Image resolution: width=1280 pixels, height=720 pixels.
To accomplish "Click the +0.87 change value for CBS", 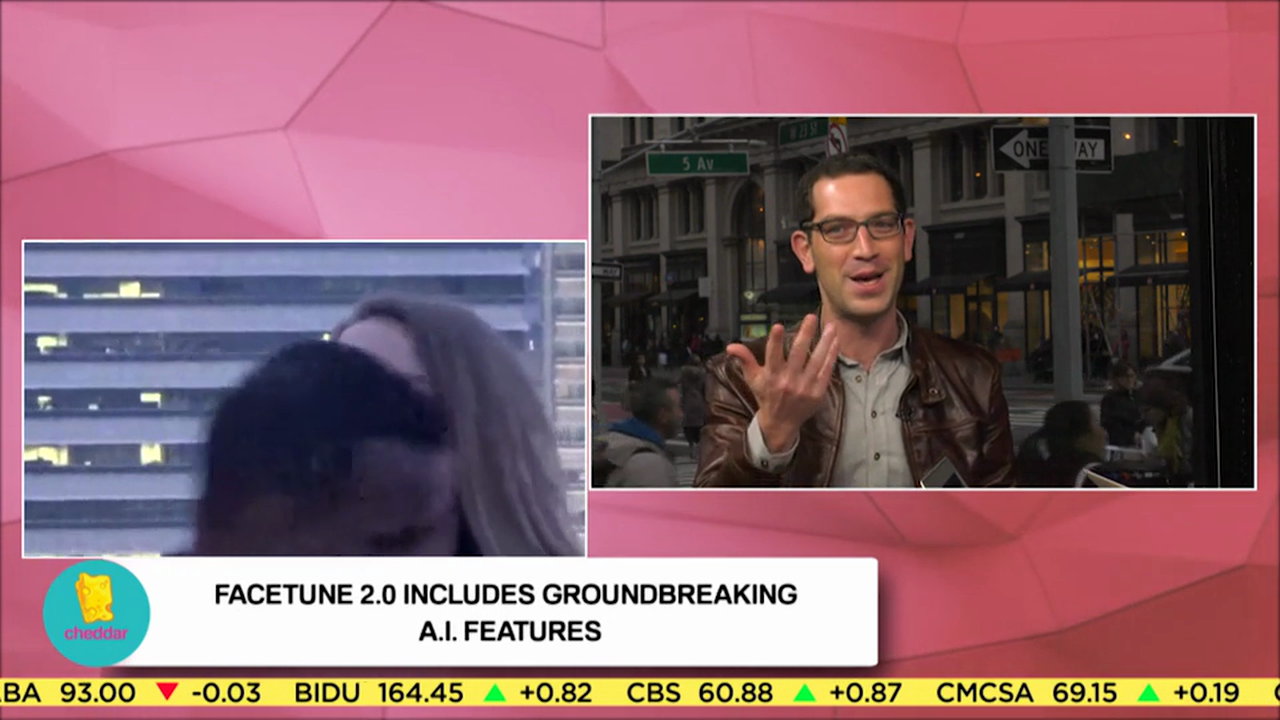I will (x=864, y=692).
